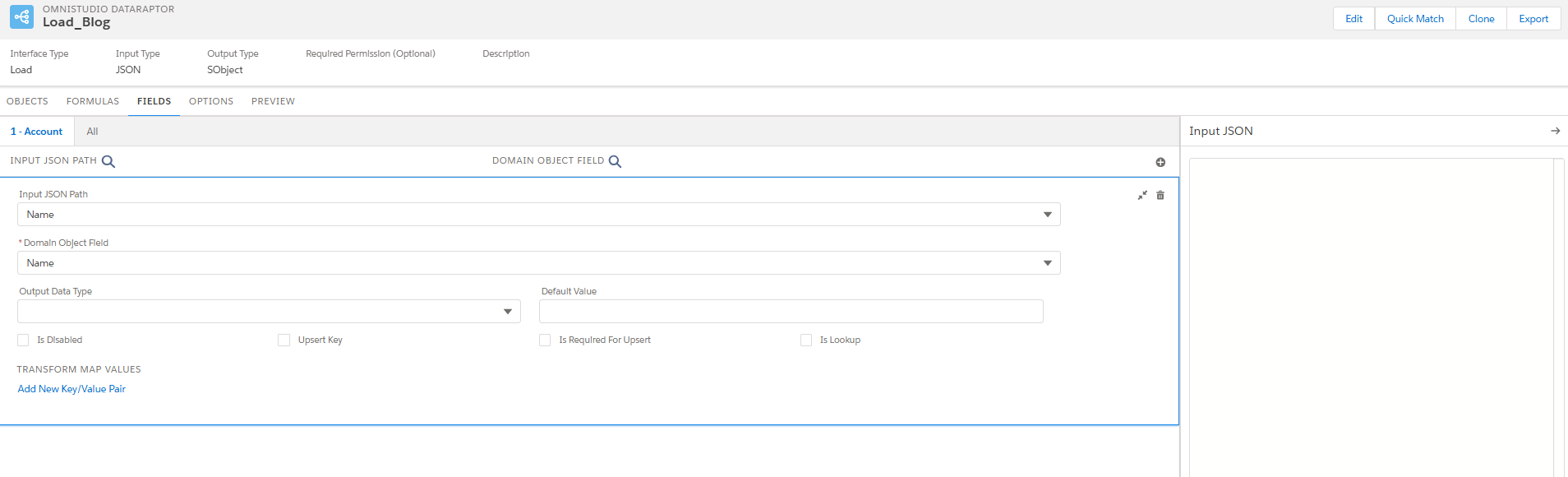Click the OmniStudio DataRaptor logo icon
Viewport: 1568px width, 477px height.
(x=21, y=16)
